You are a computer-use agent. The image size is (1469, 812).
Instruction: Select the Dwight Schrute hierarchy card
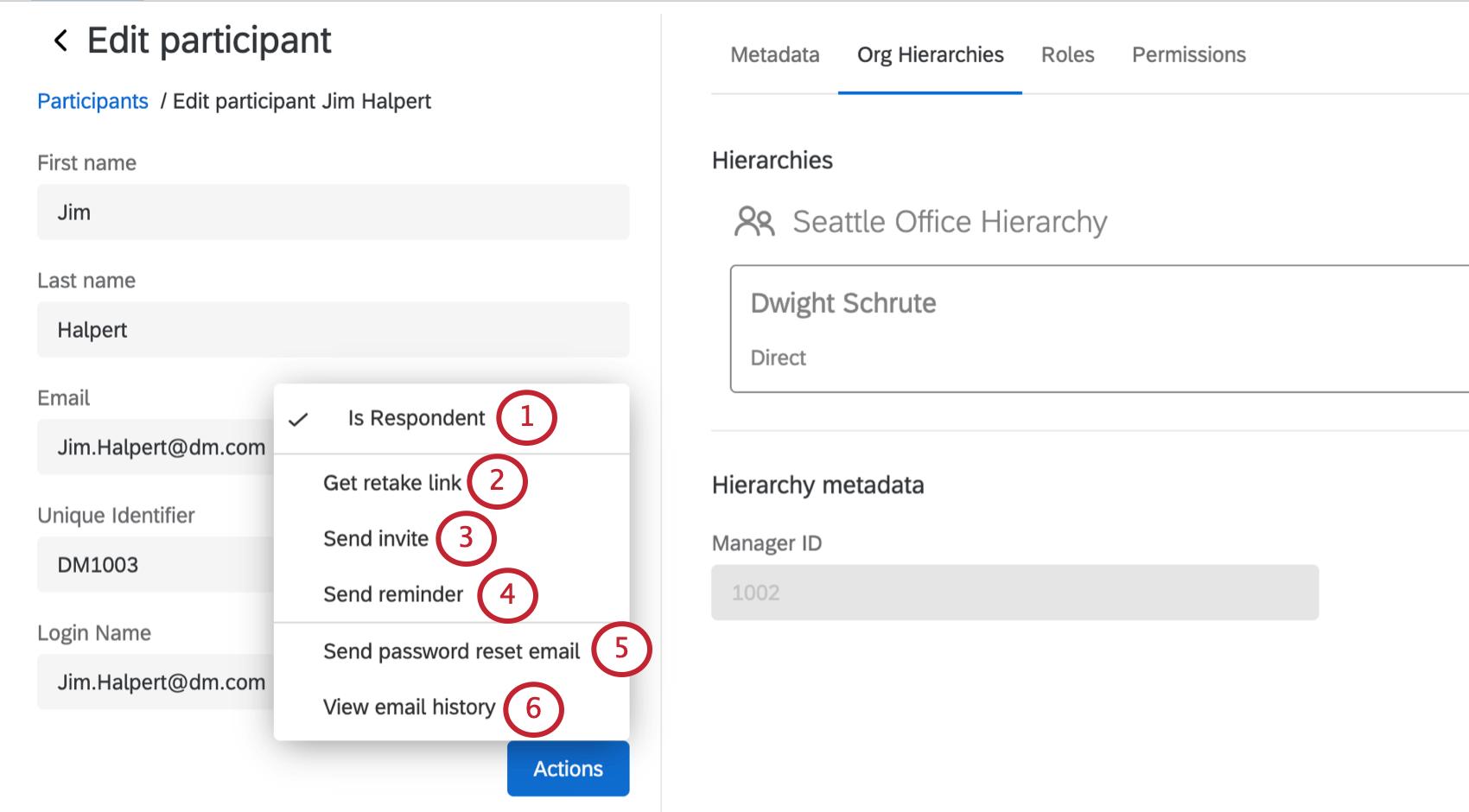pyautogui.click(x=1097, y=328)
